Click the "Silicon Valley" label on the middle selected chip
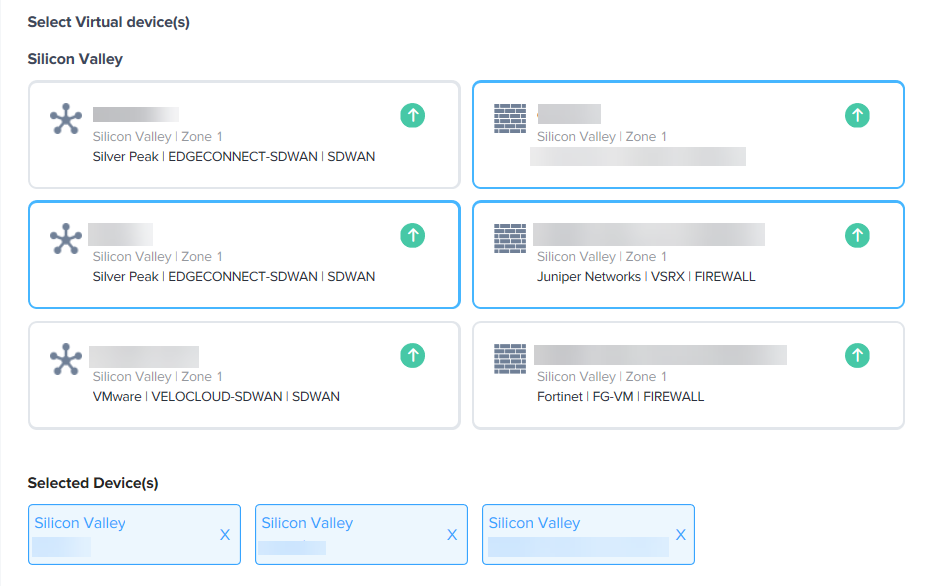Image resolution: width=926 pixels, height=586 pixels. 307,523
